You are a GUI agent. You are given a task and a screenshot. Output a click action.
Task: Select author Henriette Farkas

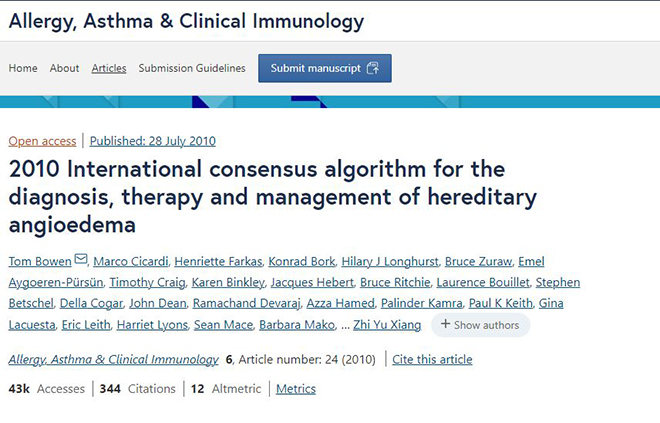pos(218,261)
